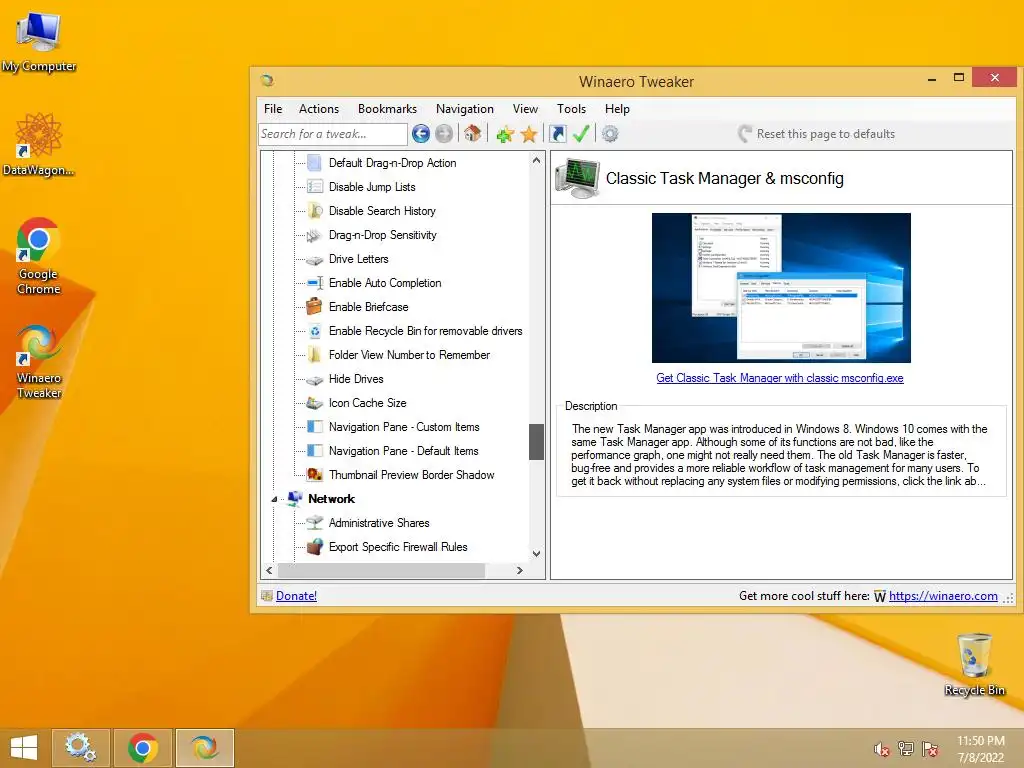
Task: Select the Winaero Tweaker desktop shortcut
Action: tap(39, 361)
